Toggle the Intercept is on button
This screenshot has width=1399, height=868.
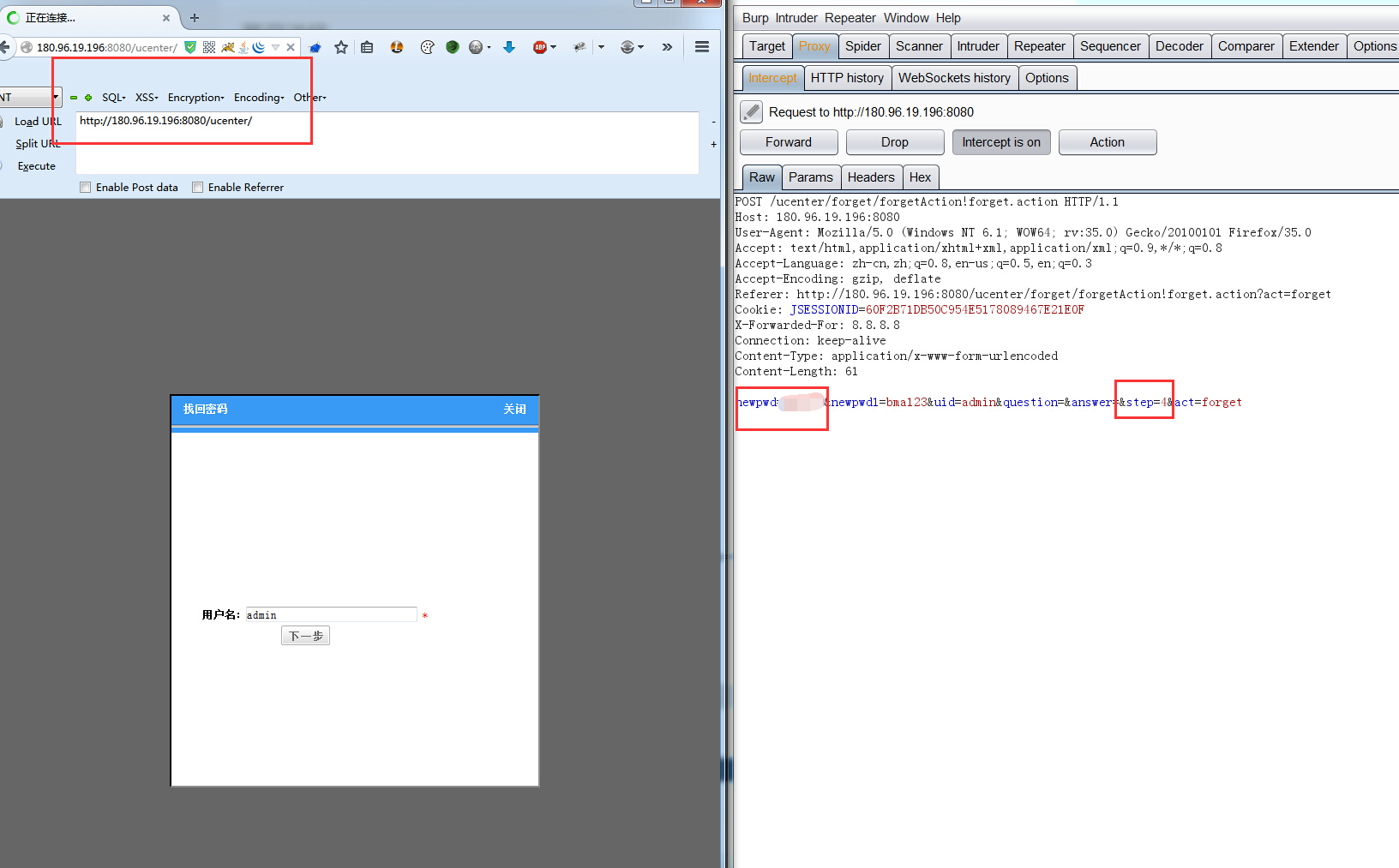click(x=1001, y=142)
